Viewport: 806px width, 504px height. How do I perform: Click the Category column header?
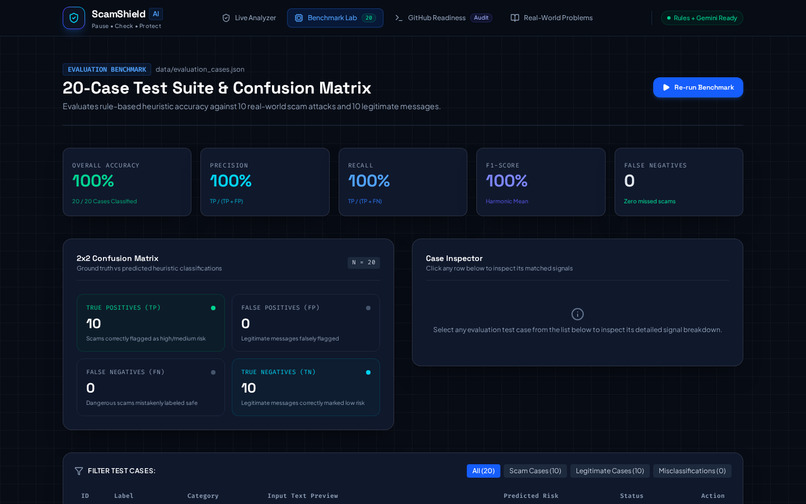tap(203, 496)
